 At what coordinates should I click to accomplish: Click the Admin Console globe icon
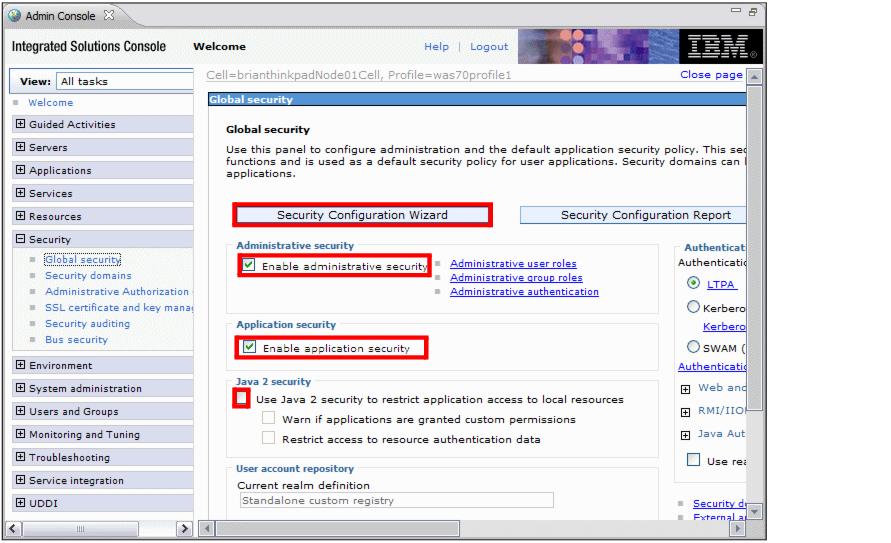coord(15,15)
